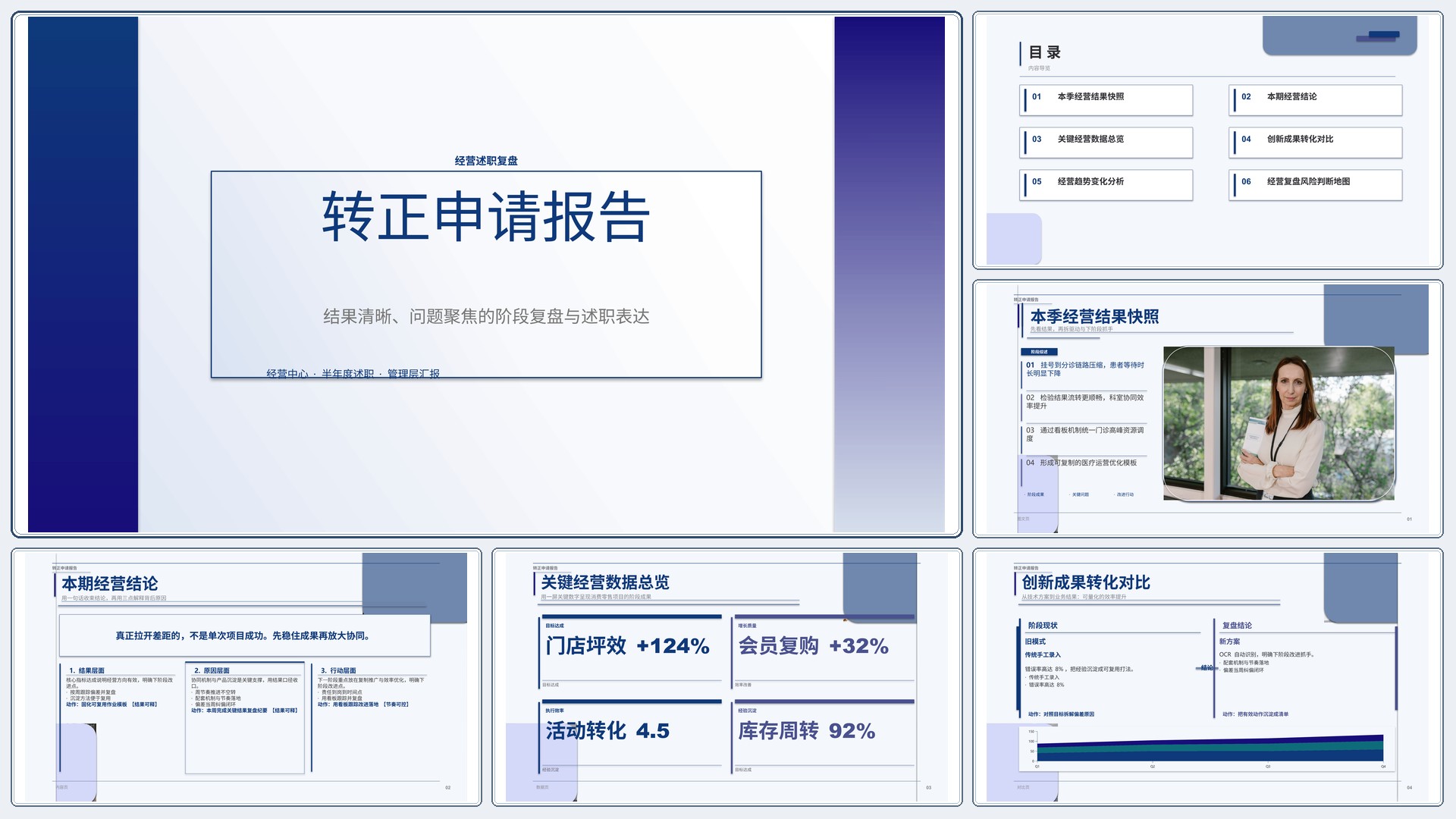Click contents entry 03 关键经营数据总览
The height and width of the screenshot is (819, 1456).
1106,143
